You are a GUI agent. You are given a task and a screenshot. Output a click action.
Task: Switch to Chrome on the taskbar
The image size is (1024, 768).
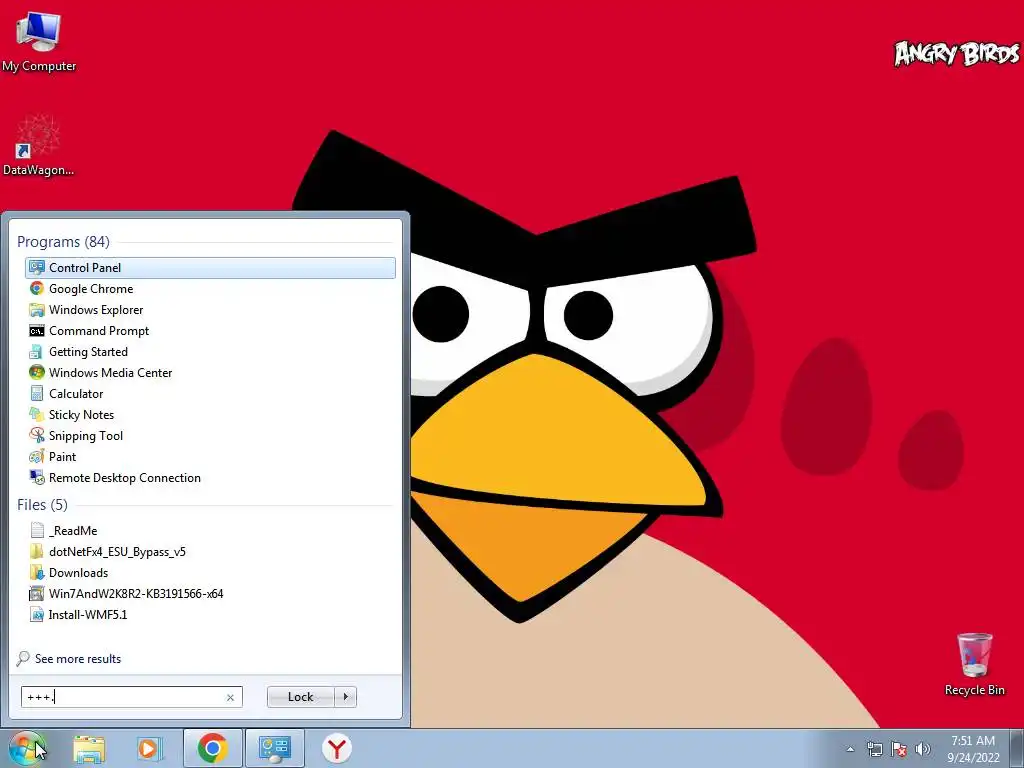[x=213, y=748]
